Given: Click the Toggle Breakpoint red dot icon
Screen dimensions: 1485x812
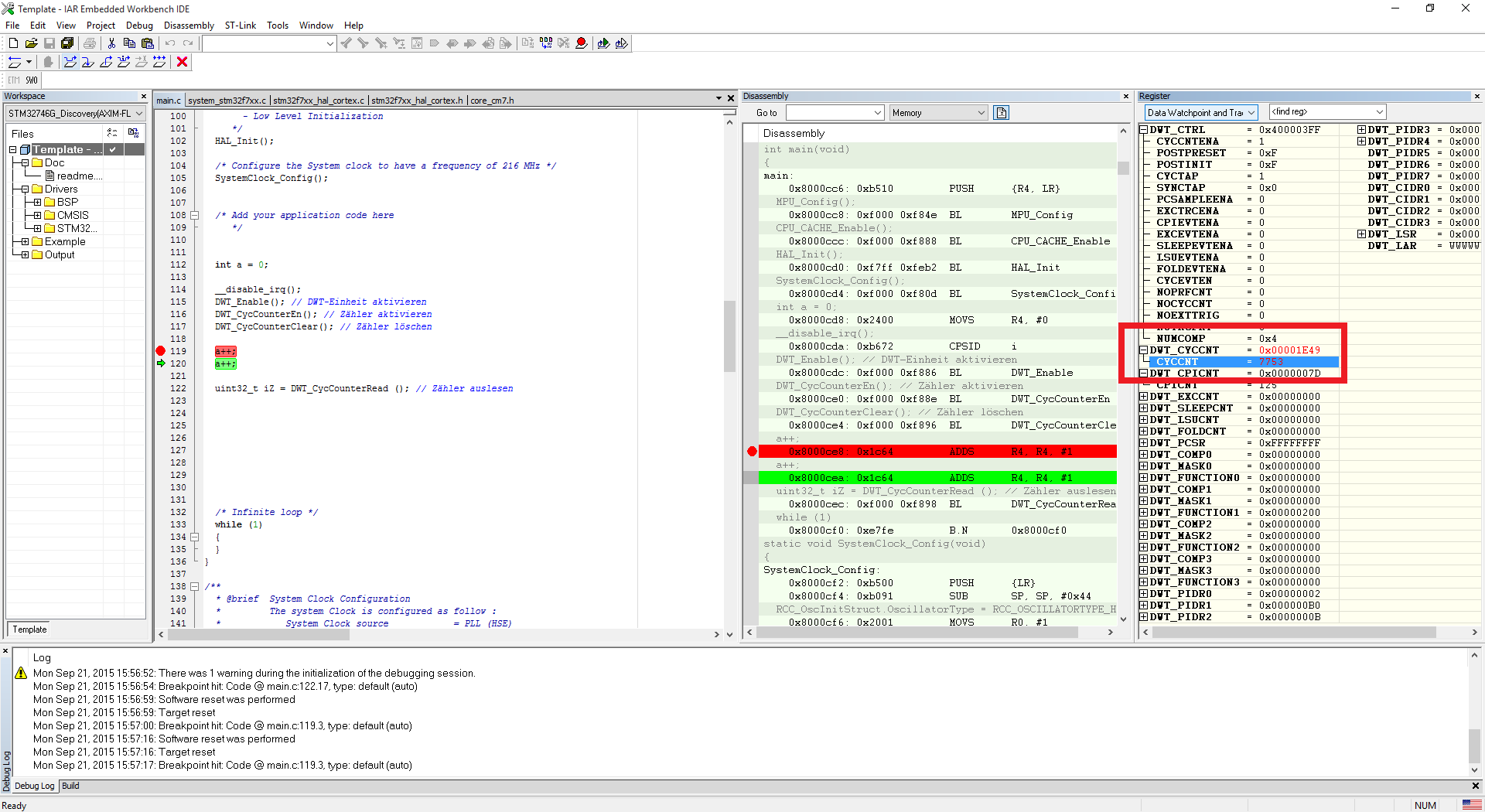Looking at the screenshot, I should 582,43.
